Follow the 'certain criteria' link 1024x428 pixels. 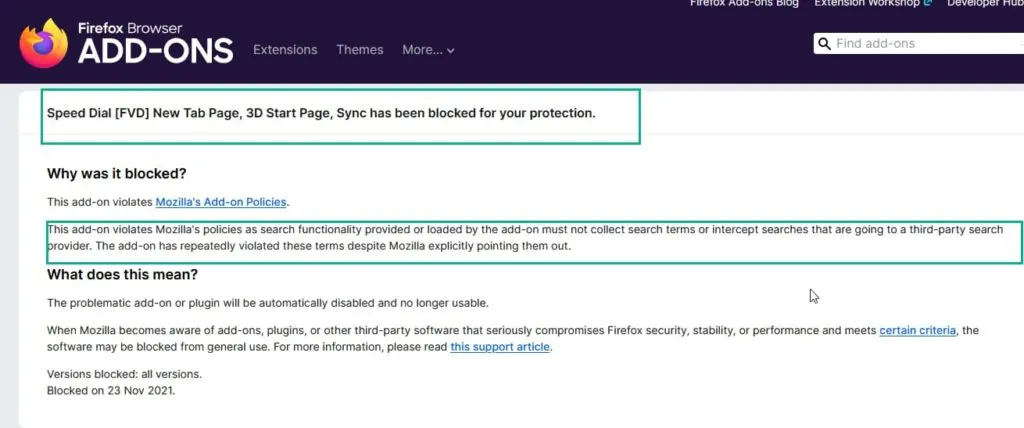pos(917,330)
